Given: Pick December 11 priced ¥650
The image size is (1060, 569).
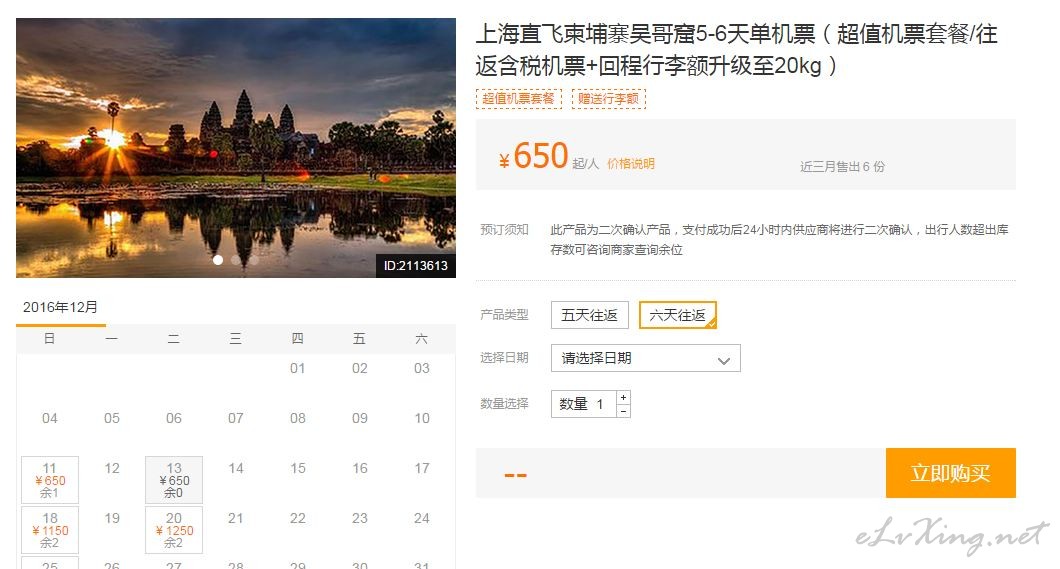Looking at the screenshot, I should pyautogui.click(x=50, y=480).
